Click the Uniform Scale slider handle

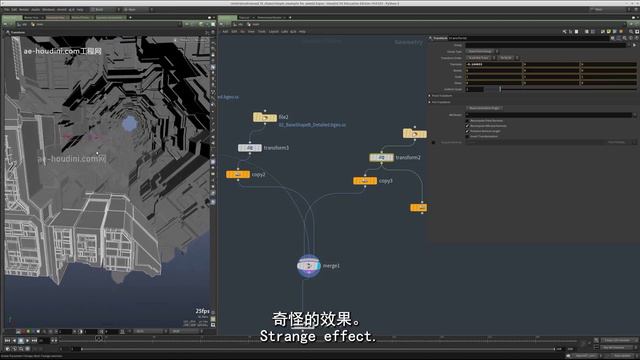coord(500,89)
